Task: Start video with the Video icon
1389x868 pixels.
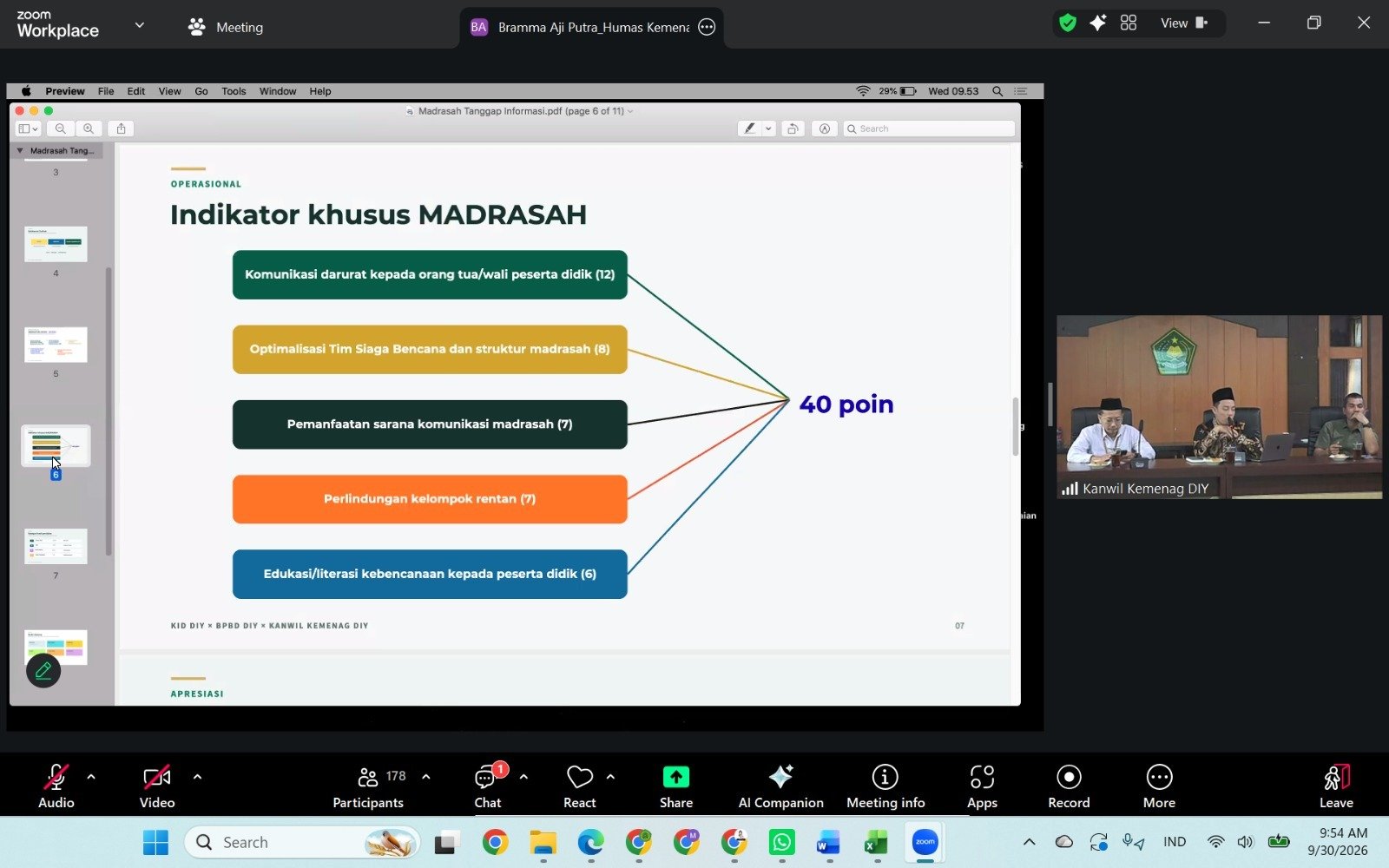Action: tap(157, 777)
